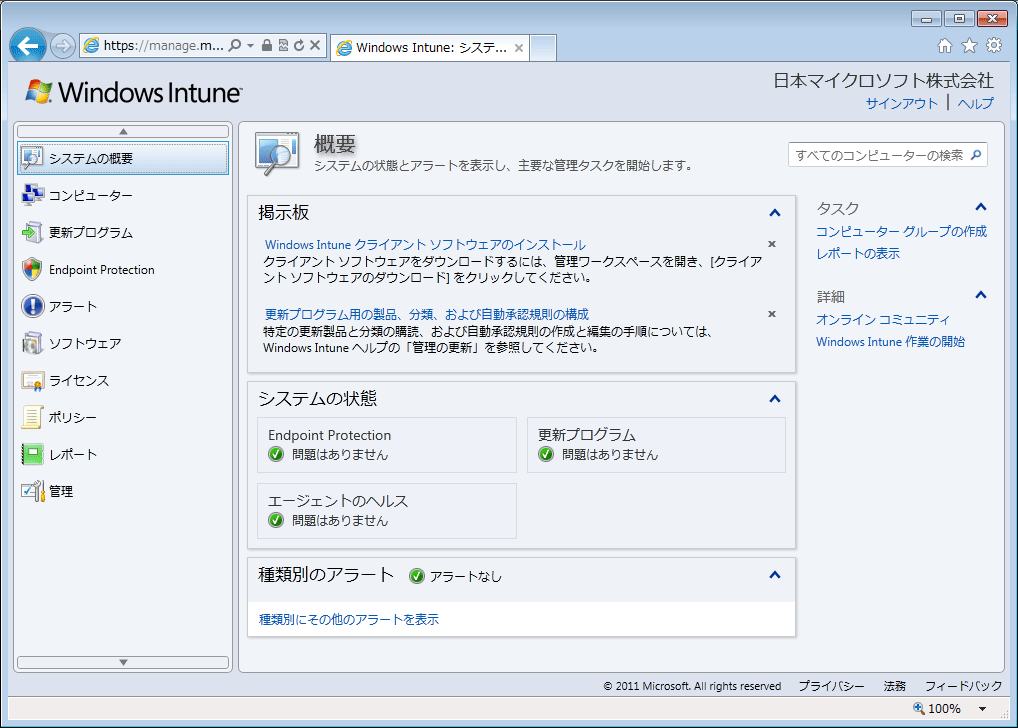Click the サインアウト link
The image size is (1018, 728).
[x=902, y=103]
